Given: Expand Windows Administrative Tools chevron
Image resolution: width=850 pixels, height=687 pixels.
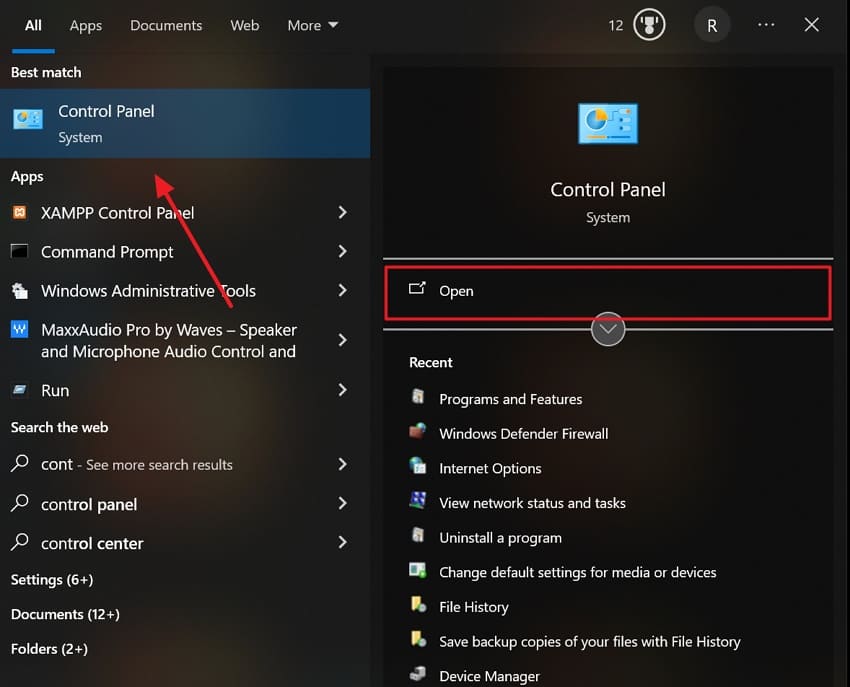Looking at the screenshot, I should coord(342,291).
